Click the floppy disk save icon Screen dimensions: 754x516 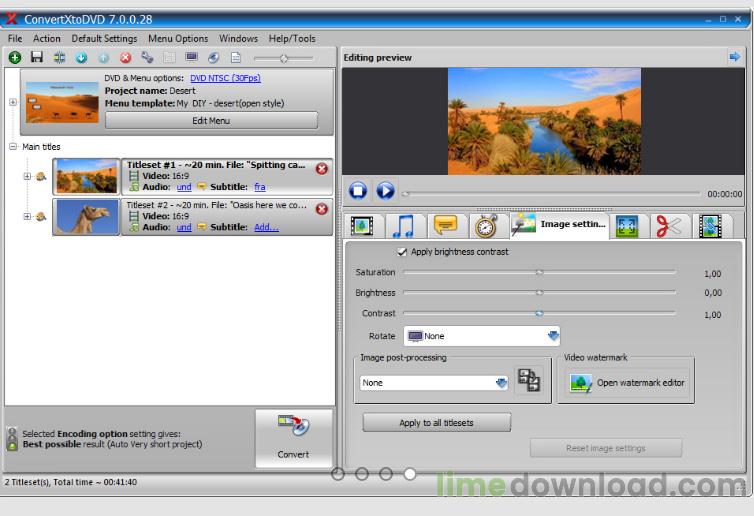(x=37, y=58)
